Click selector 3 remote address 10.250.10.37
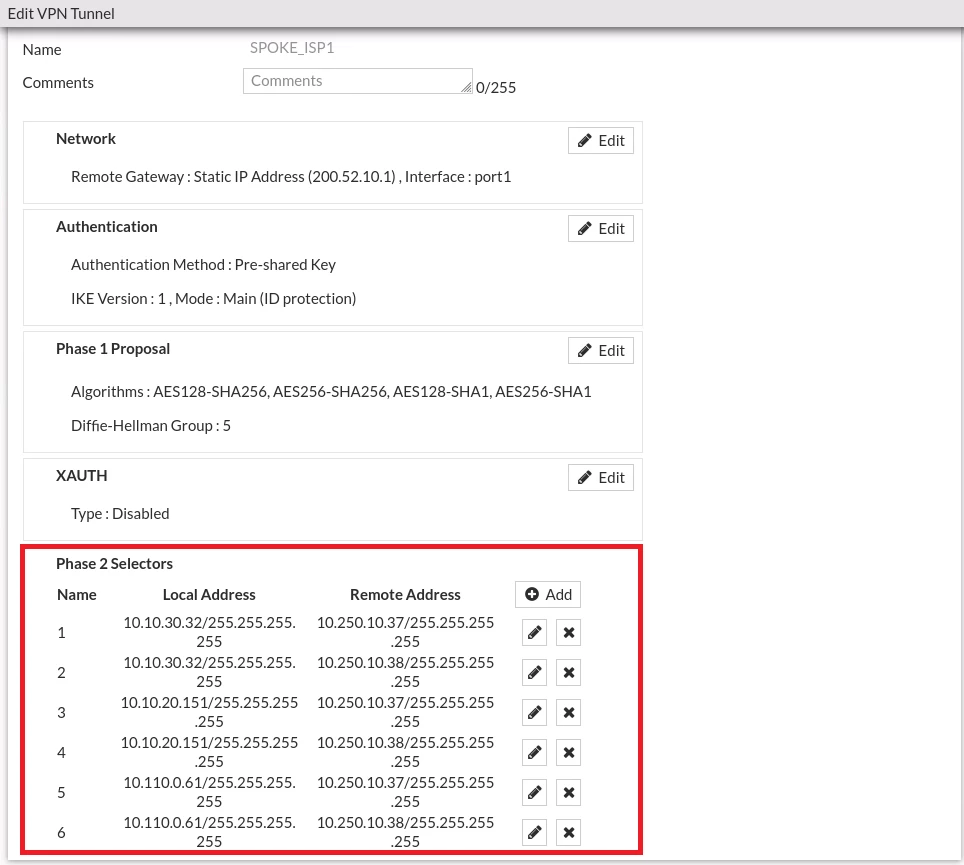The width and height of the screenshot is (964, 865). click(405, 712)
